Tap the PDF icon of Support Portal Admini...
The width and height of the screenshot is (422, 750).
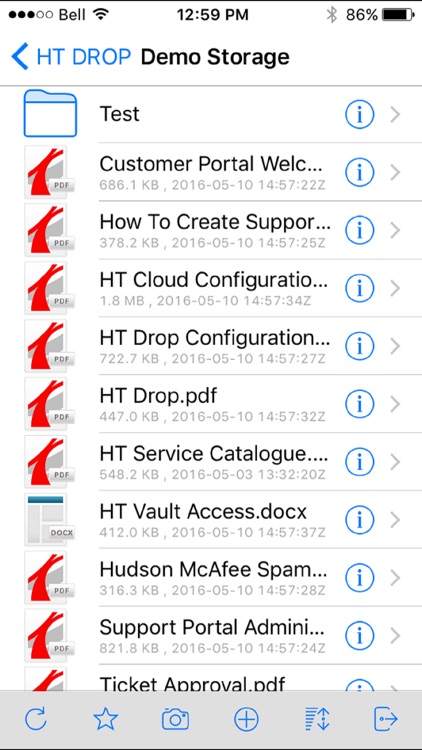(x=48, y=635)
